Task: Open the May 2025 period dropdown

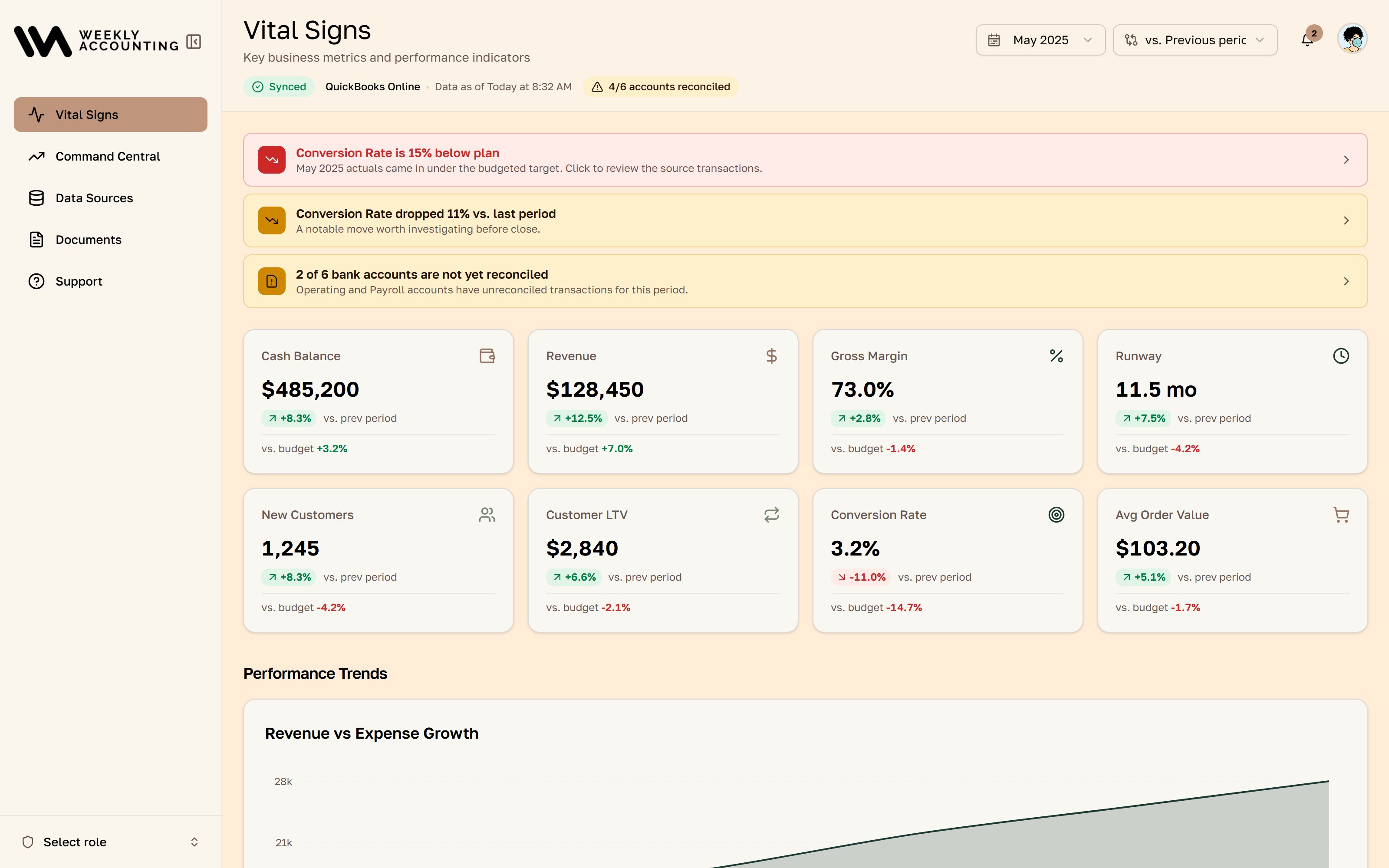Action: [x=1040, y=40]
